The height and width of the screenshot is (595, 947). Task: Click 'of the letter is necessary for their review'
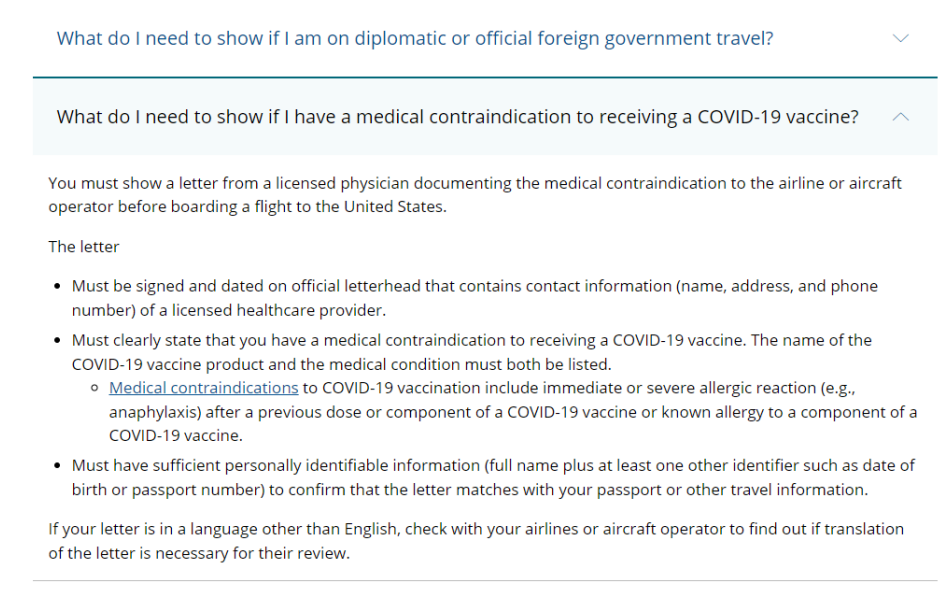tap(199, 553)
